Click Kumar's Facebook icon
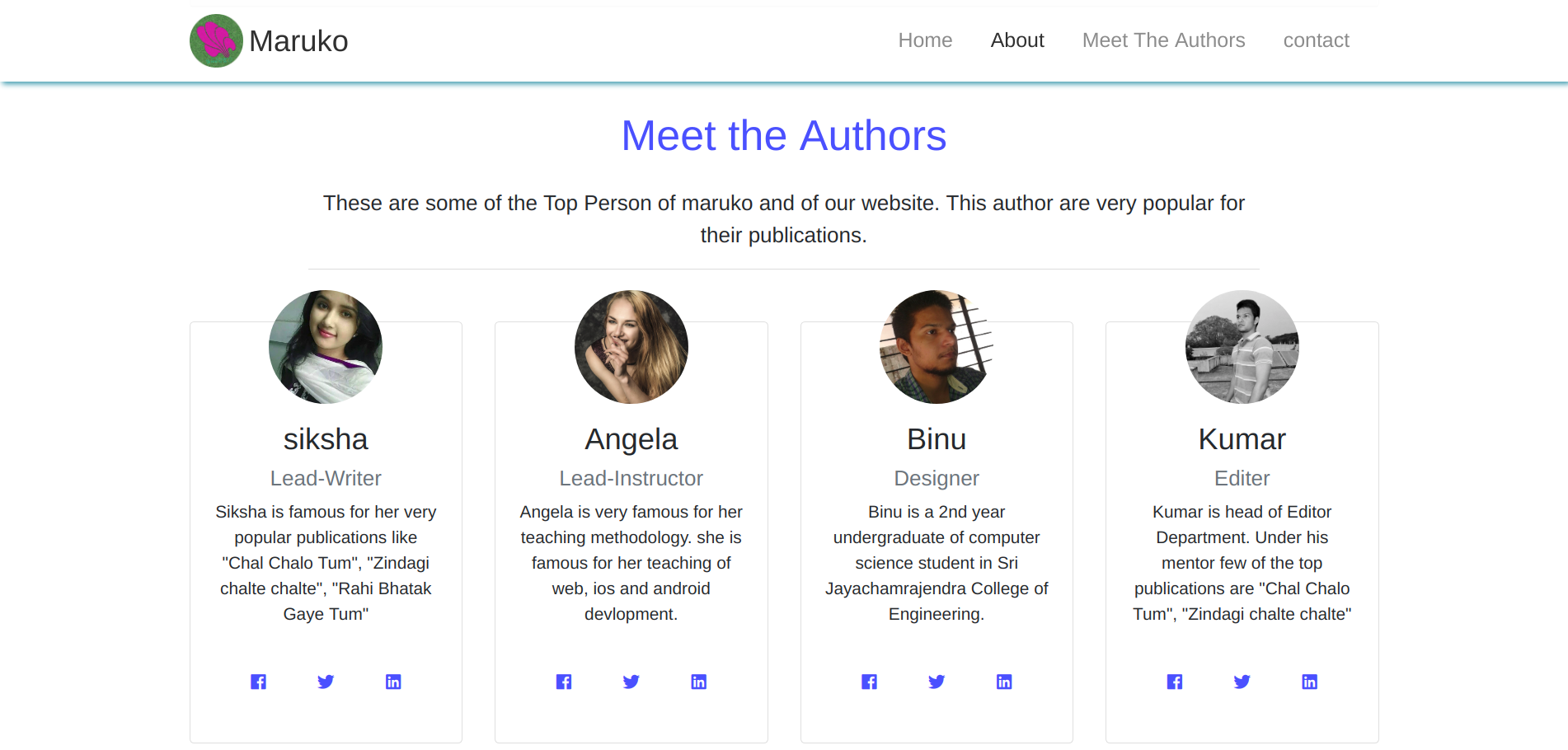This screenshot has width=1568, height=750. [1175, 682]
